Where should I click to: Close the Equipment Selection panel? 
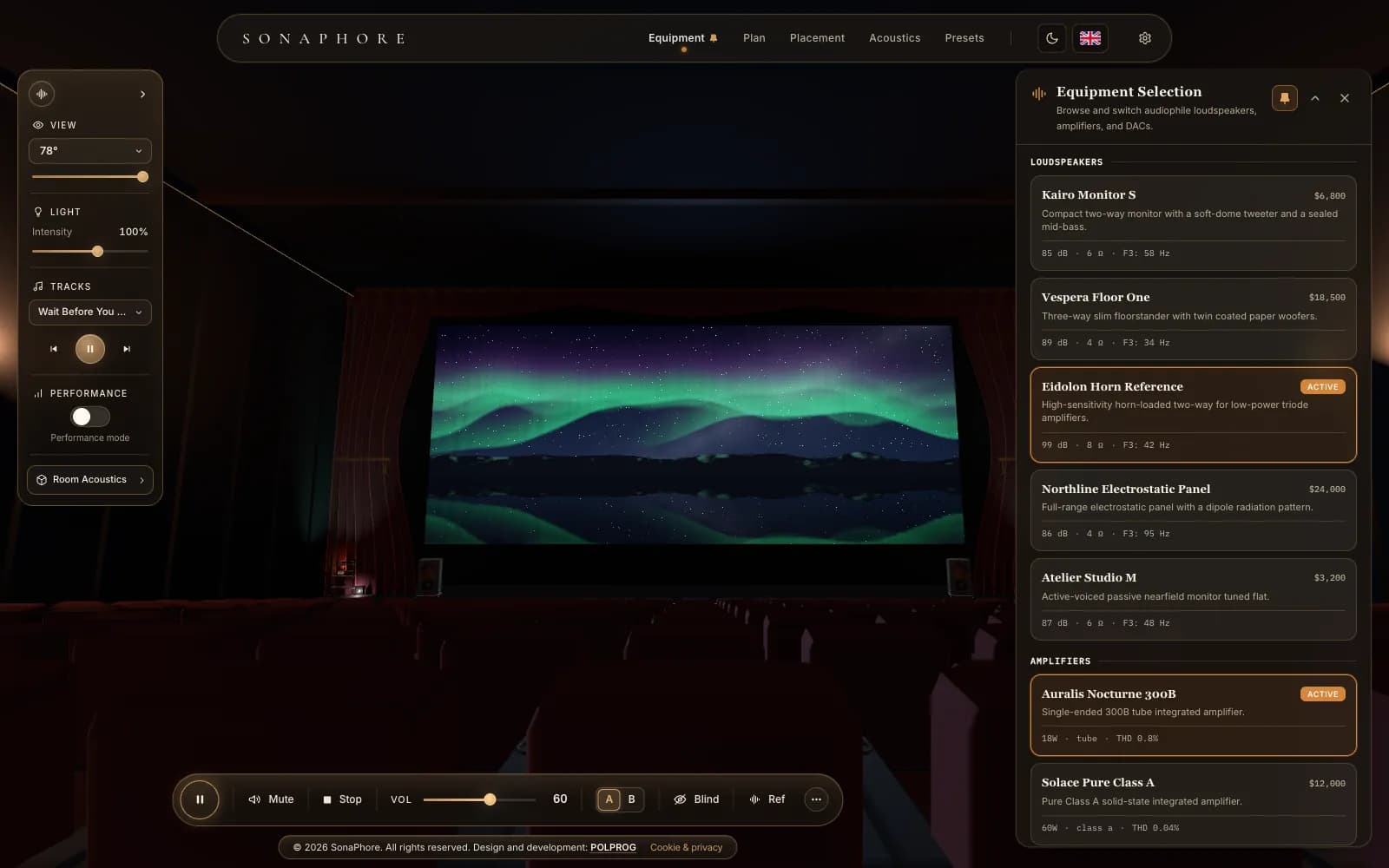pos(1345,98)
